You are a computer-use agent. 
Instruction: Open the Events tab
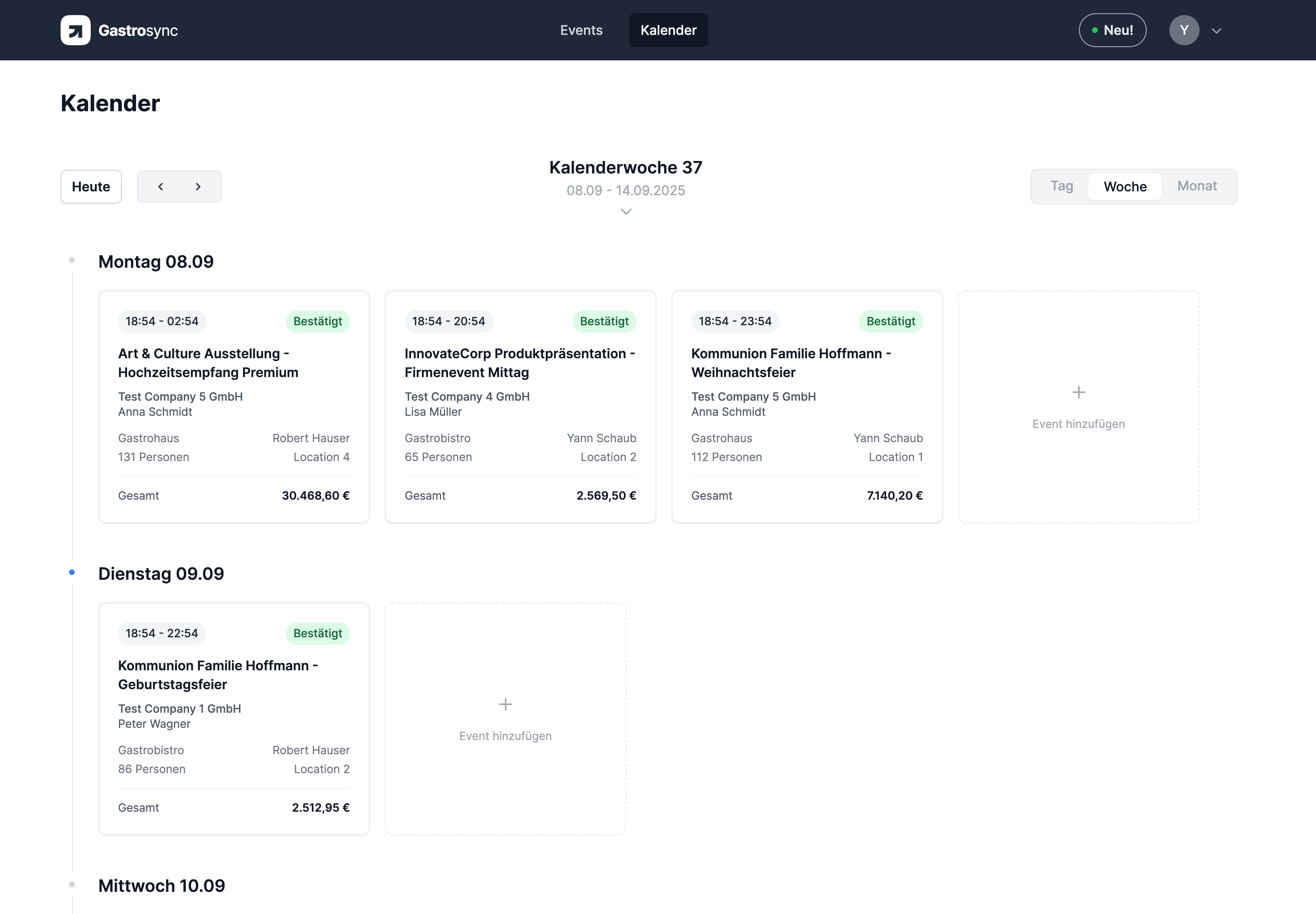pos(581,30)
